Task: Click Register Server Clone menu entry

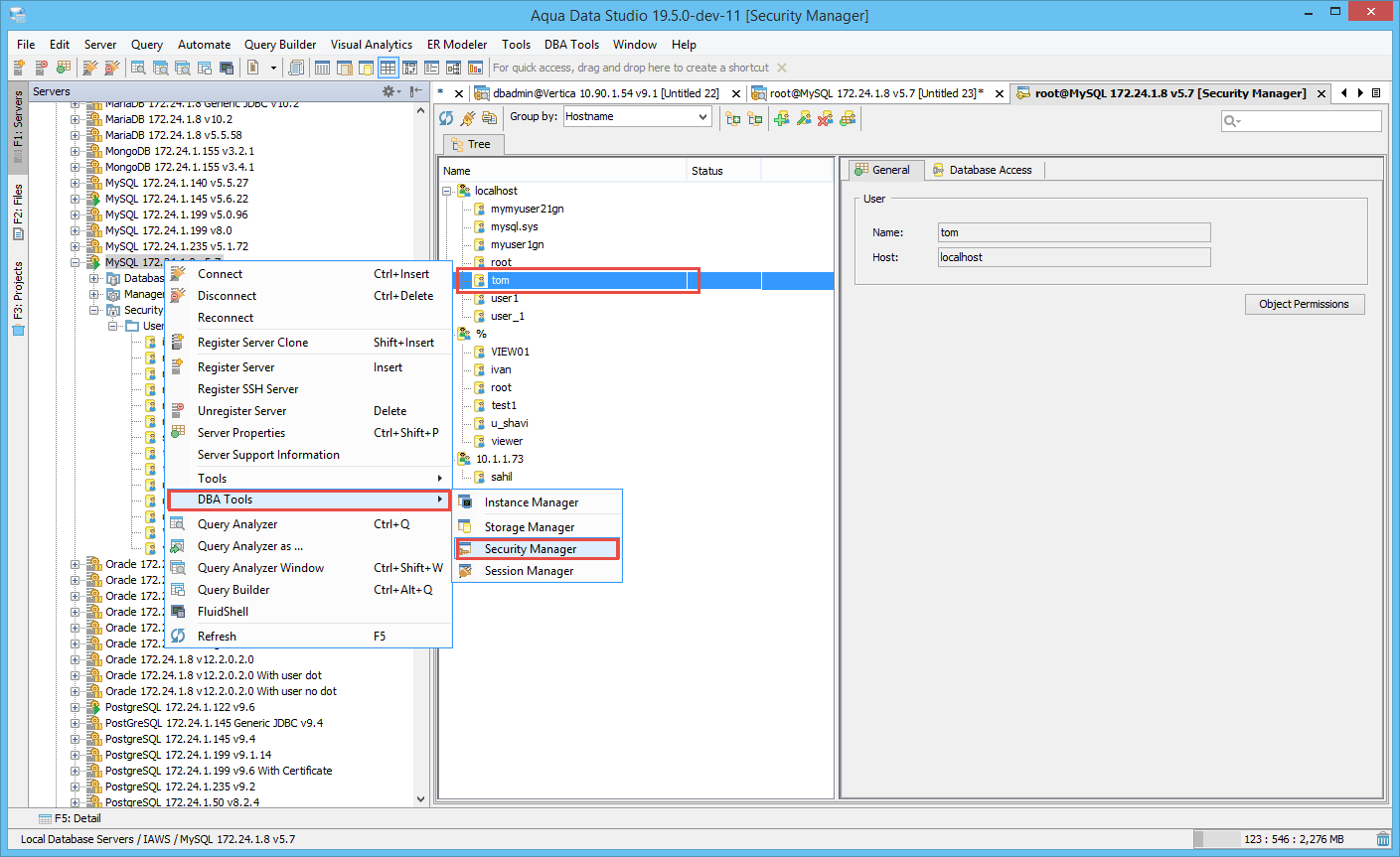Action: [x=308, y=343]
